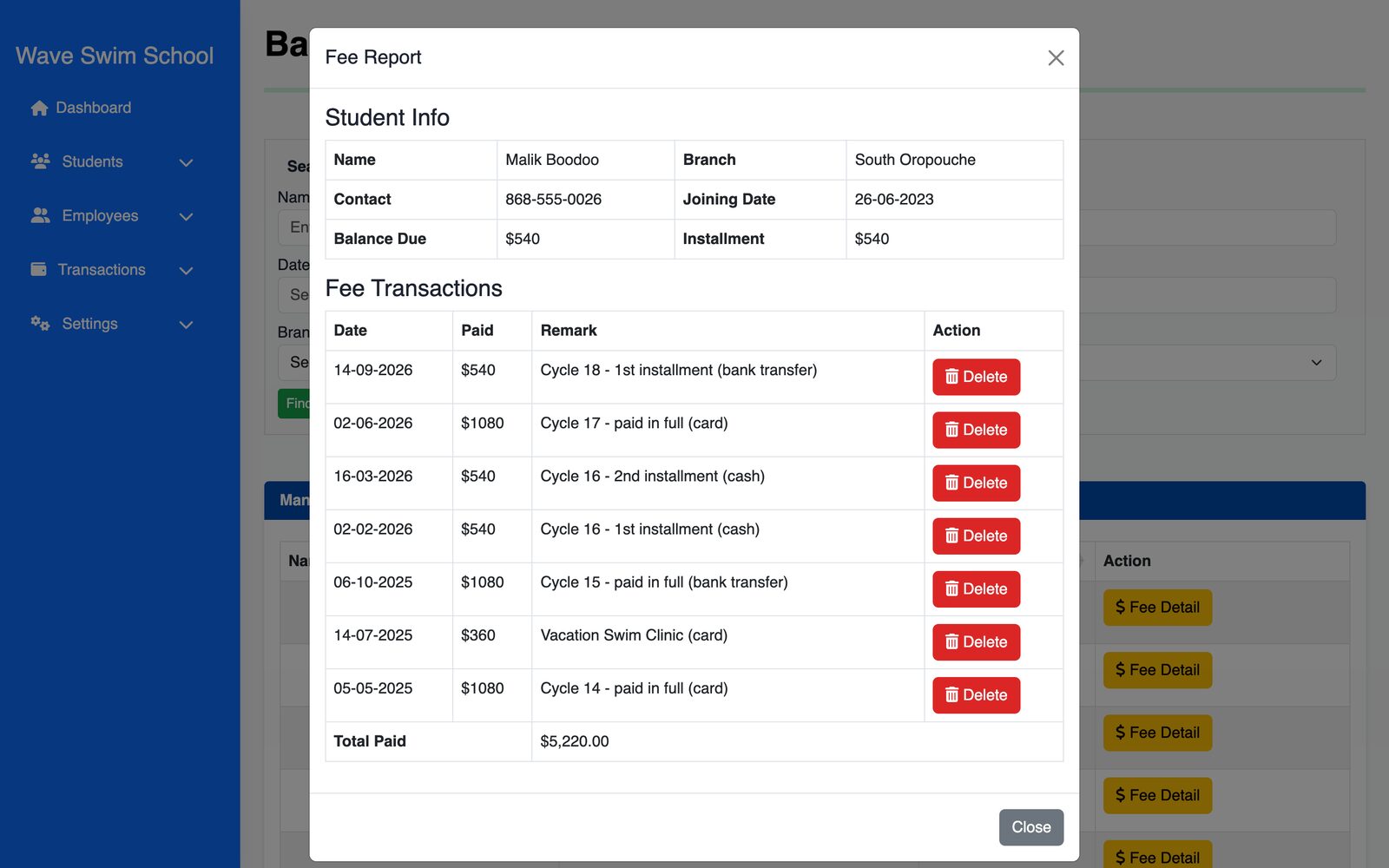Expand the Students submenu chevron
Viewport: 1389px width, 868px height.
coord(186,162)
